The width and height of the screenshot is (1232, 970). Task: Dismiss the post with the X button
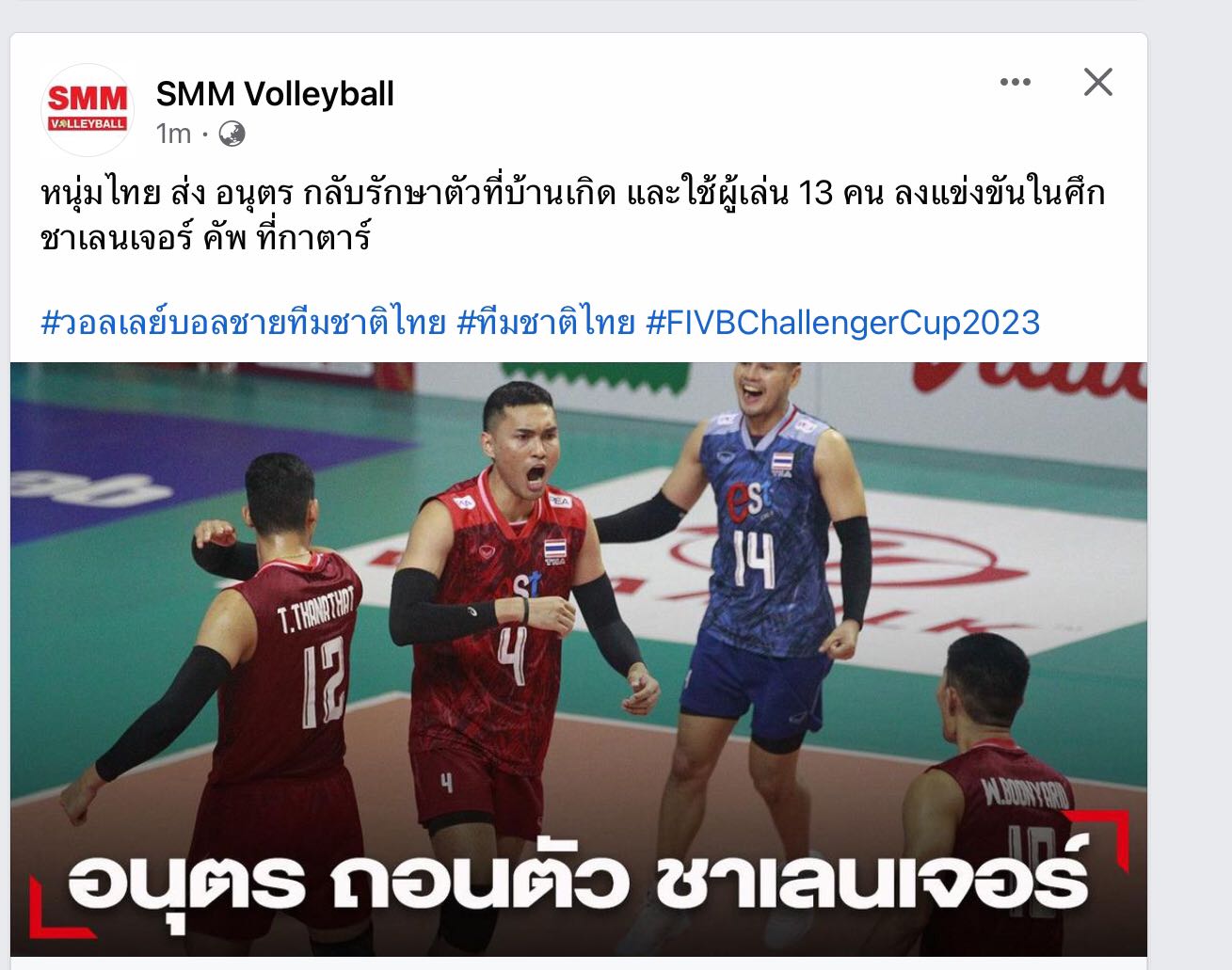1097,82
